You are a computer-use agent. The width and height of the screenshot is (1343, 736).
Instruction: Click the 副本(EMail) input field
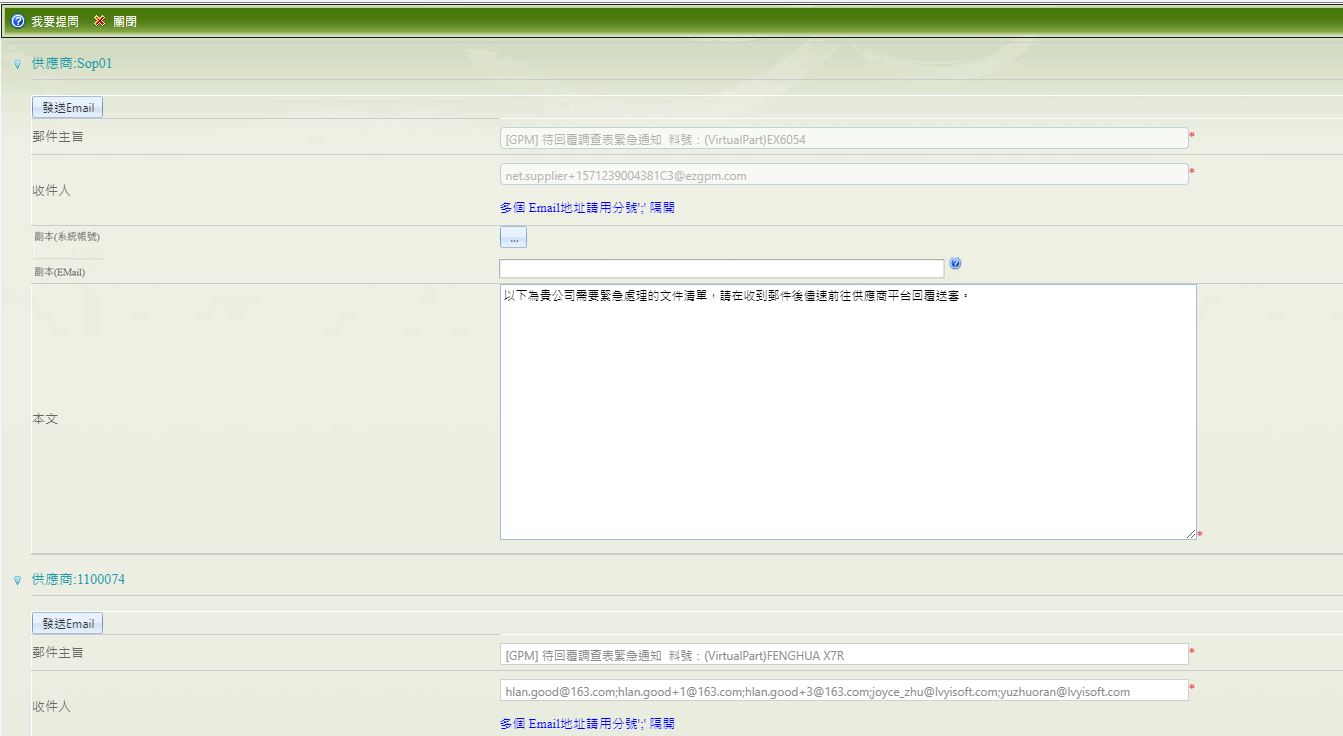pos(722,269)
